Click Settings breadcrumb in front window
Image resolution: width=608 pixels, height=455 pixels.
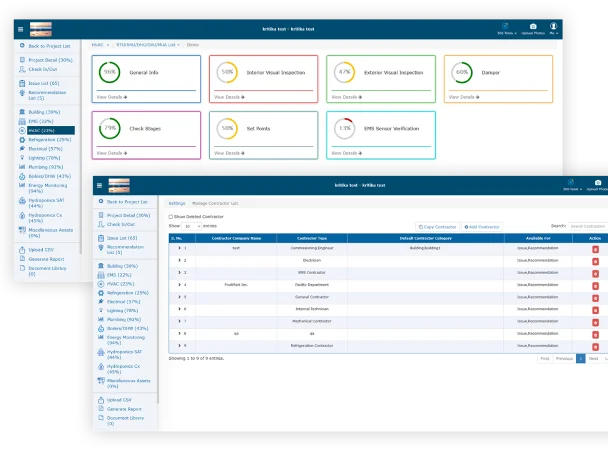(x=177, y=203)
